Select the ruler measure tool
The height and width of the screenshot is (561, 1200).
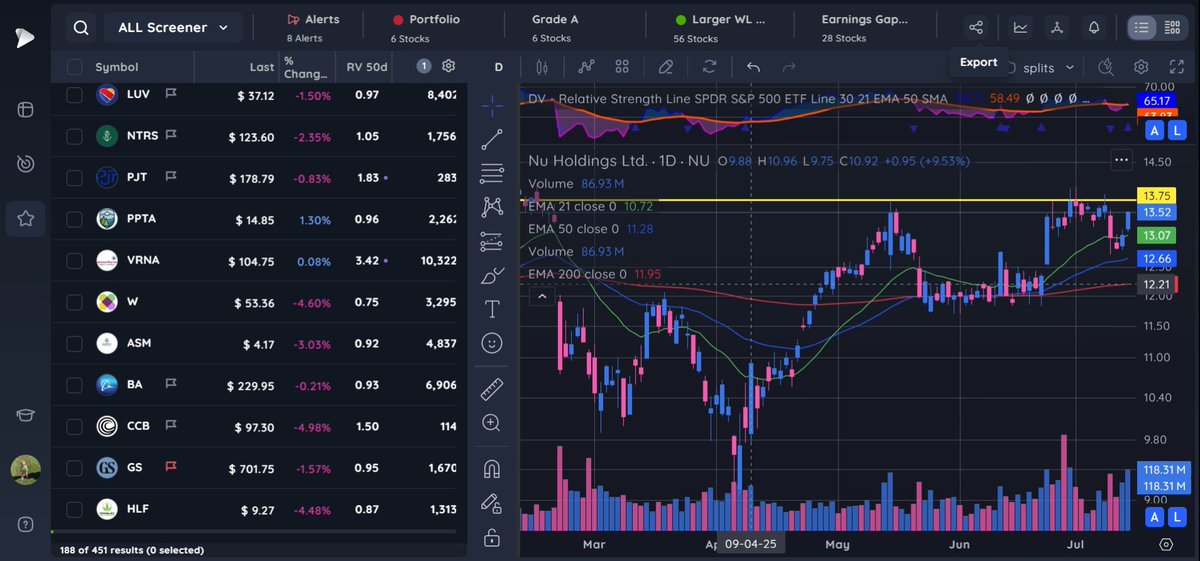pyautogui.click(x=491, y=388)
